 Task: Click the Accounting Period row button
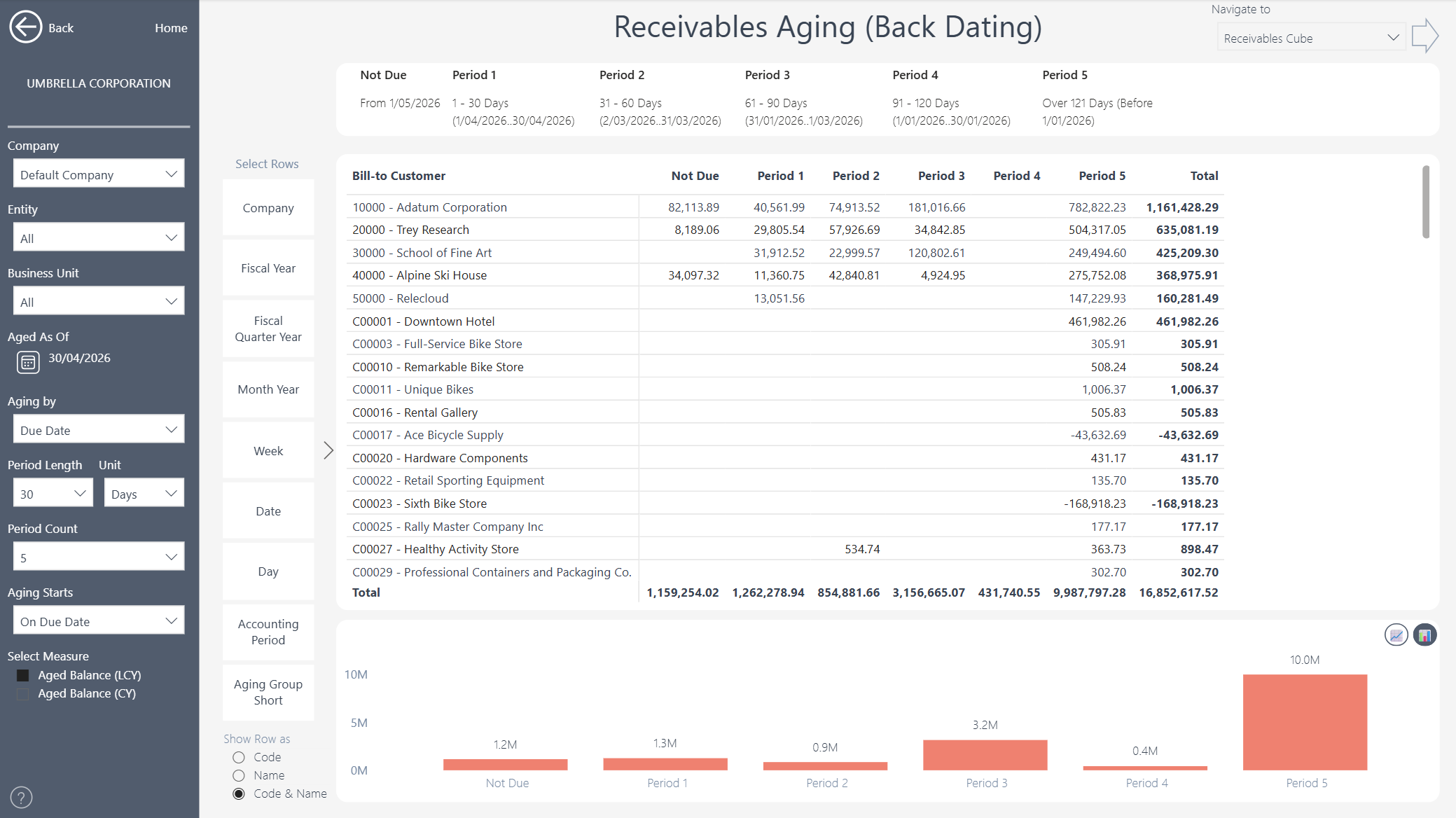(x=268, y=632)
